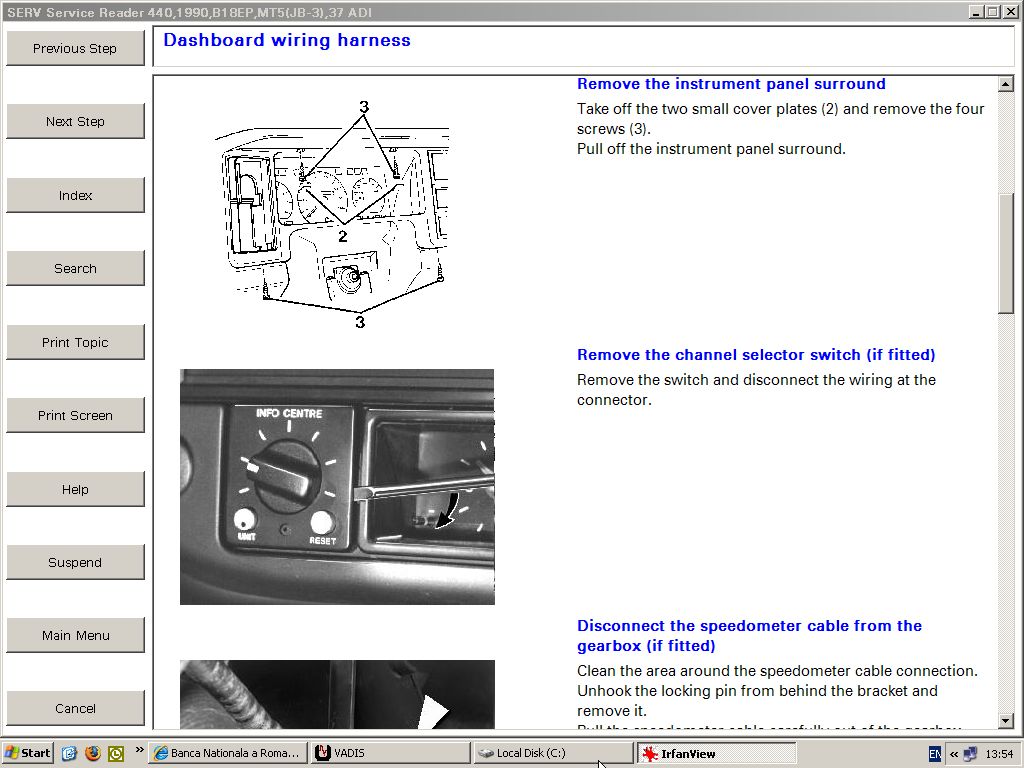Switch to the IrfanView taskbar button
This screenshot has width=1024, height=768.
(715, 753)
